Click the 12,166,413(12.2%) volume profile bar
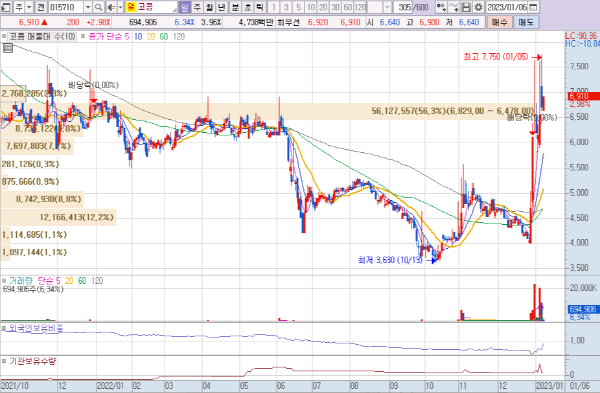This screenshot has width=600, height=393. pos(58,217)
